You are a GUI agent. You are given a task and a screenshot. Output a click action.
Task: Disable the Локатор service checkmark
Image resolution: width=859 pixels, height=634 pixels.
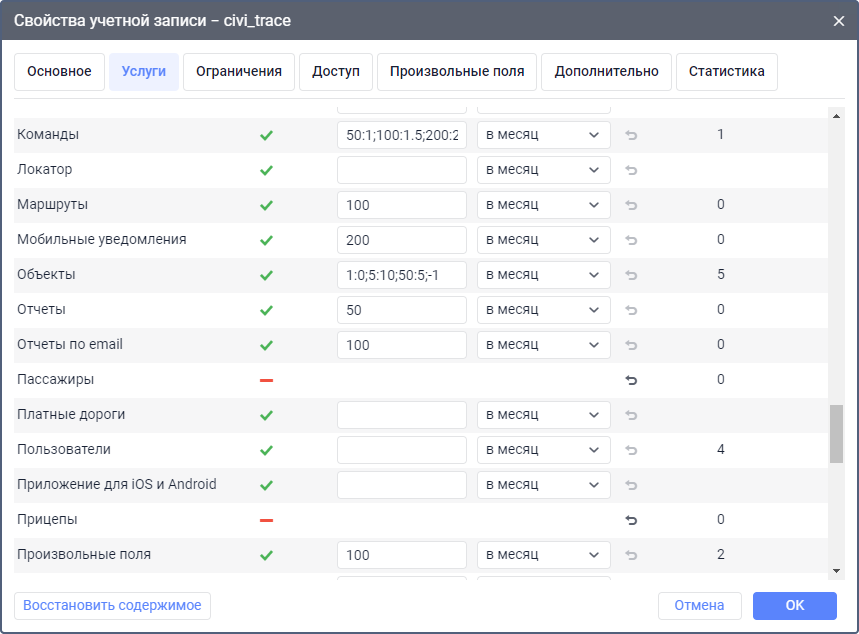click(266, 170)
